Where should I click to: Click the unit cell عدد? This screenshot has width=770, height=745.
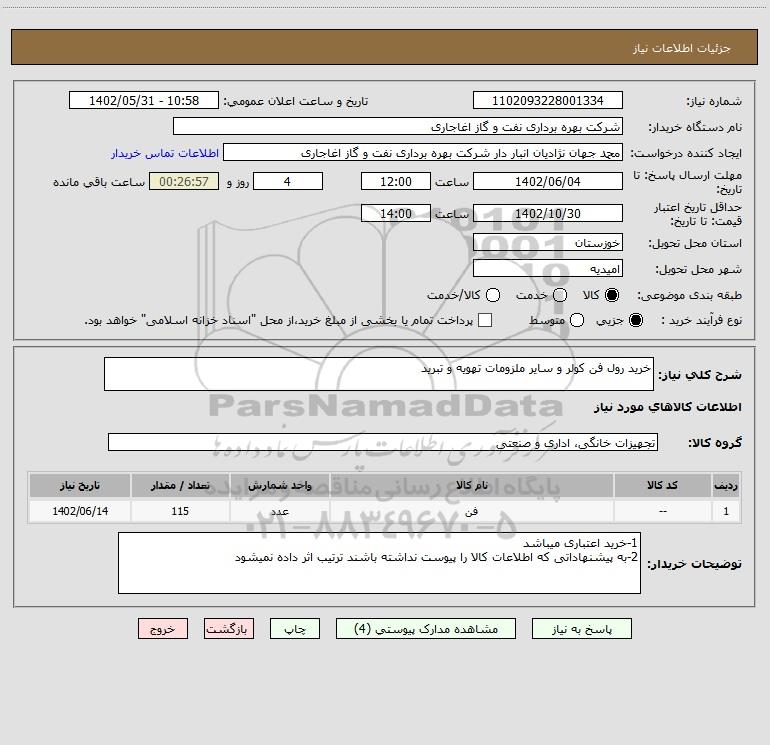click(x=279, y=511)
